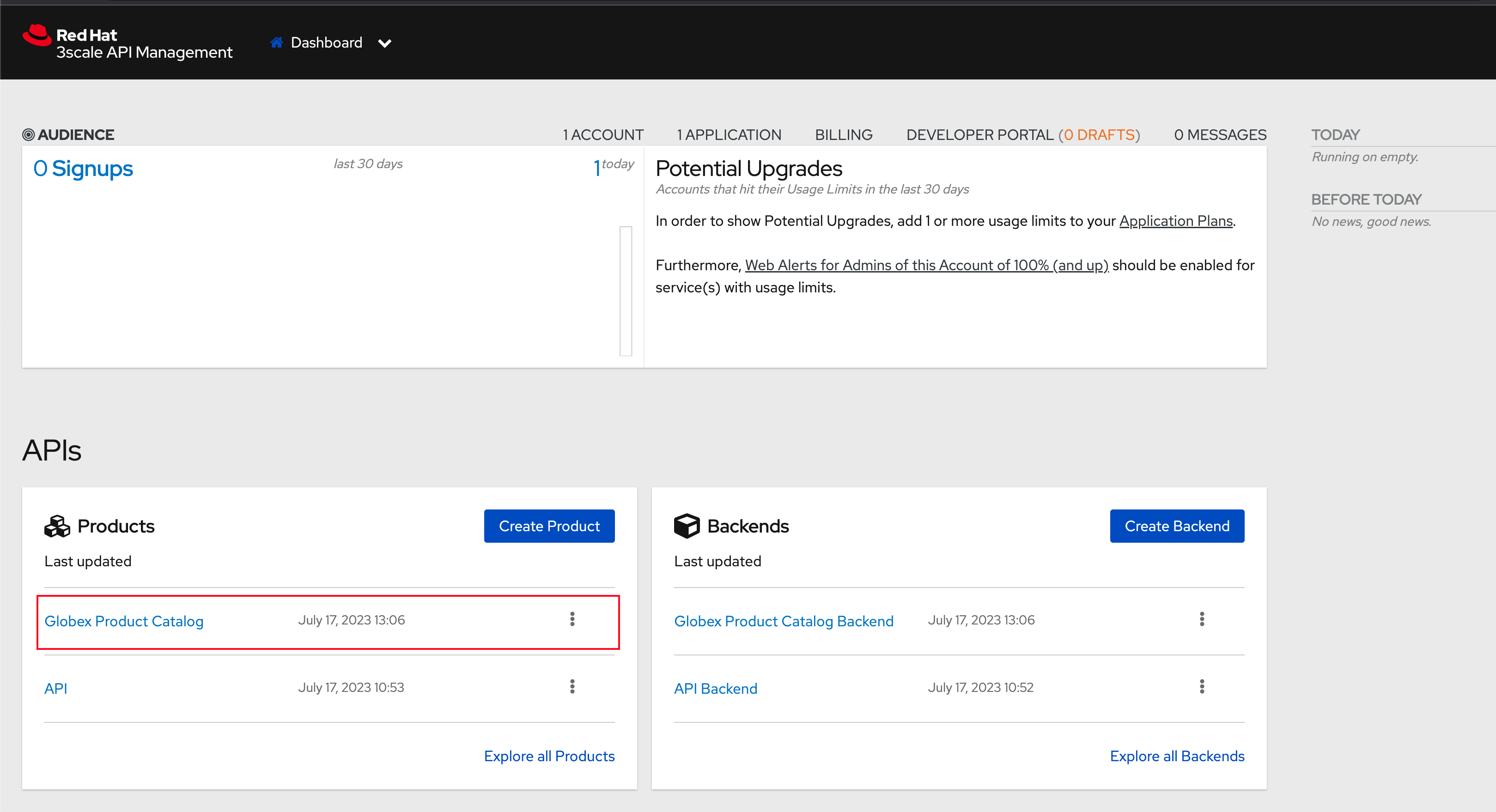Click the 'last 30 days' label
The width and height of the screenshot is (1496, 812).
coord(368,164)
